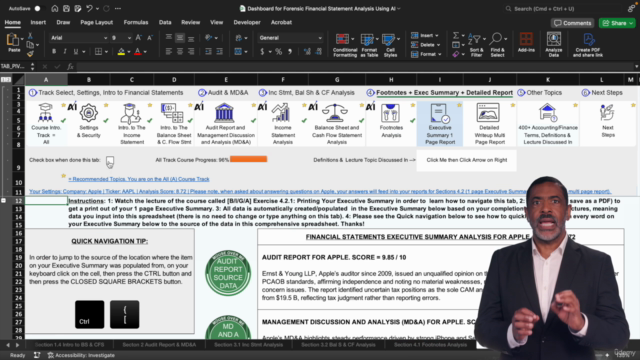This screenshot has height=360, width=640.
Task: Click the Comments button
Action: [572, 23]
